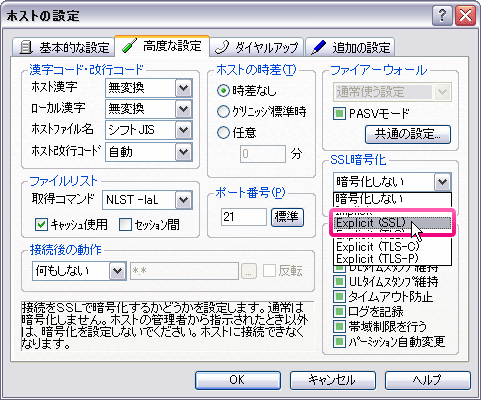Confirm settings with the OK button
This screenshot has height=400, width=481.
(238, 380)
